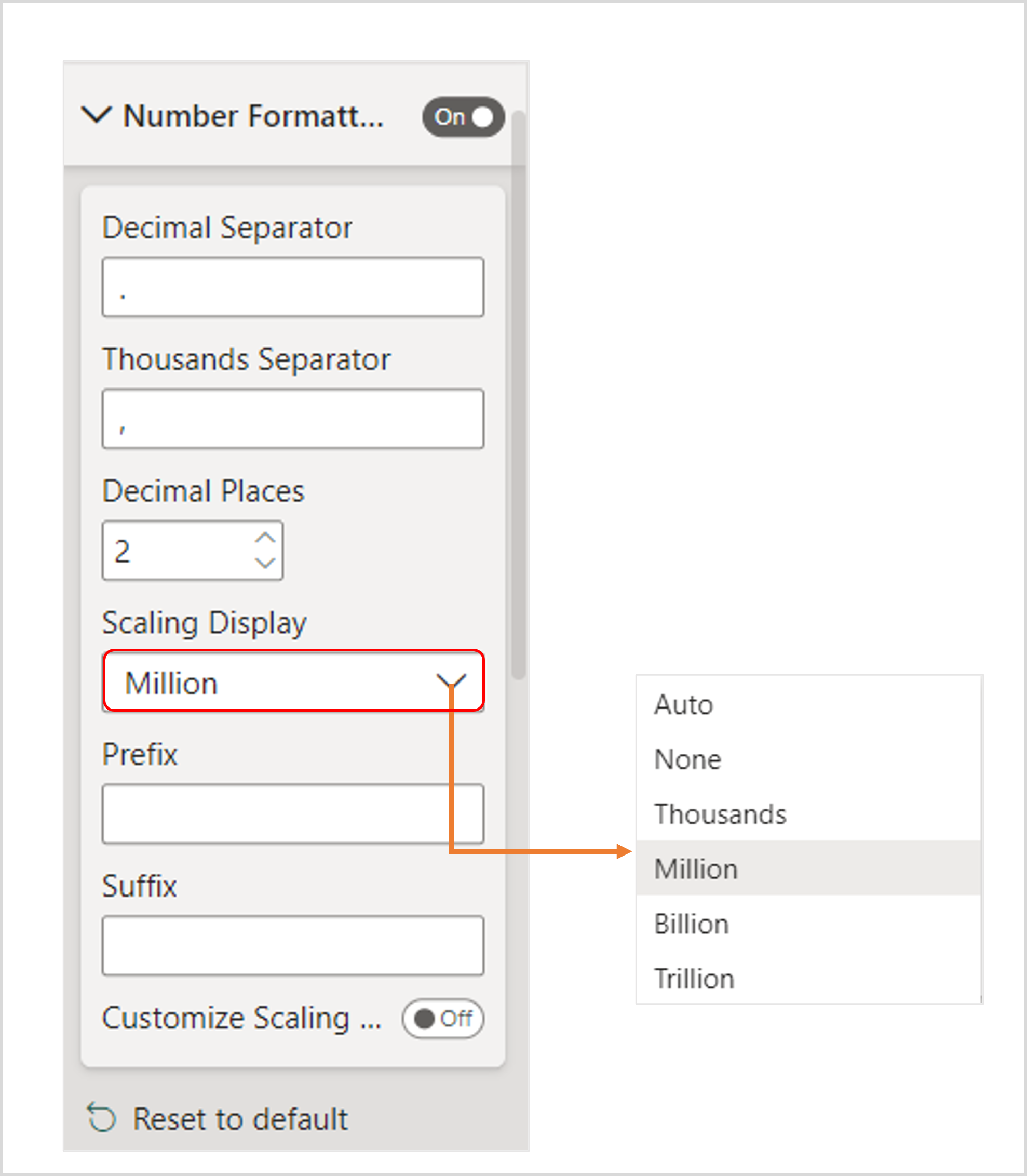Screen dimensions: 1027x1176
Task: Pick Trillion scaling option
Action: pos(694,979)
